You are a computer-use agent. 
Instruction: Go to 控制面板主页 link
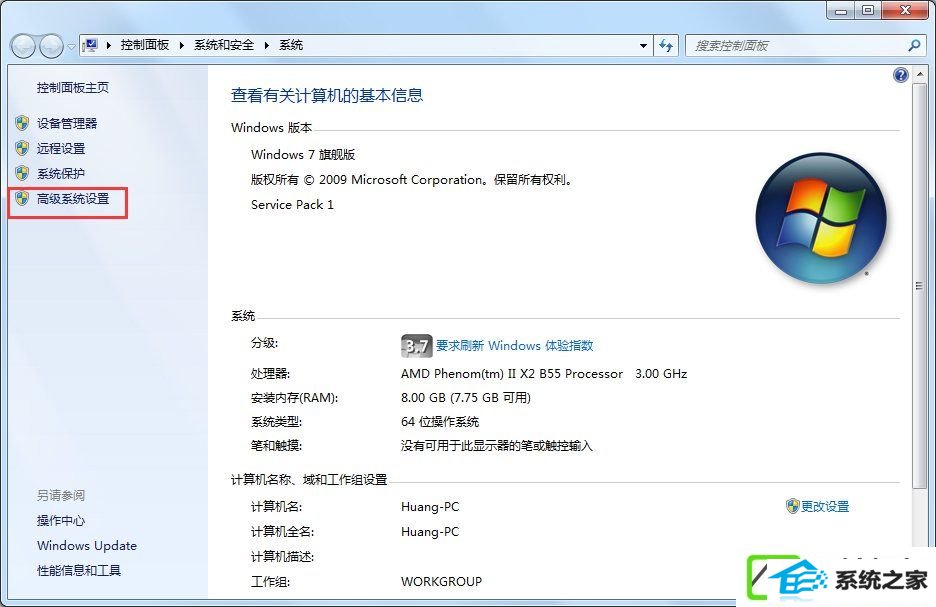coord(73,88)
